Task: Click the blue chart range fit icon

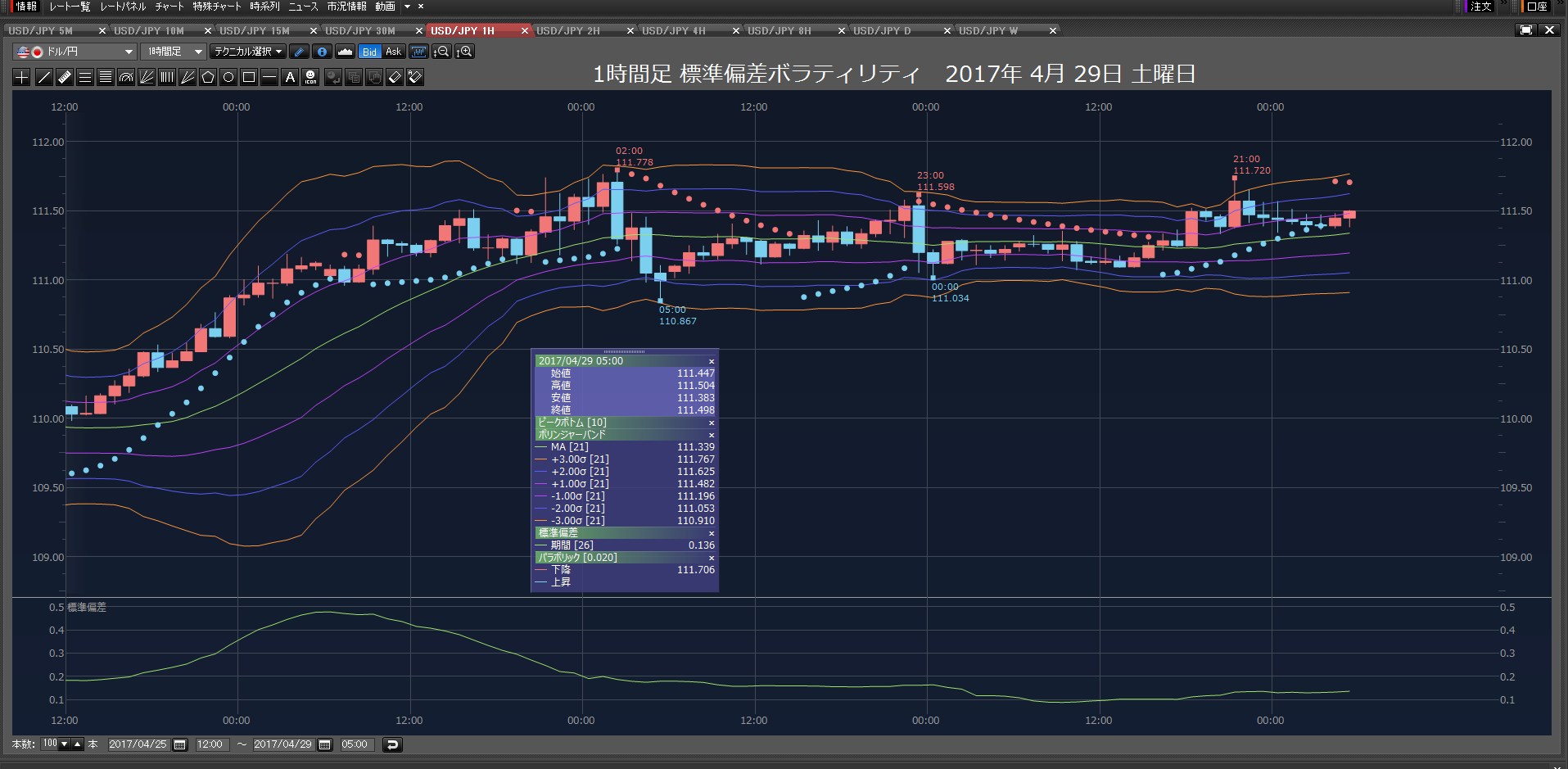Action: [x=419, y=52]
